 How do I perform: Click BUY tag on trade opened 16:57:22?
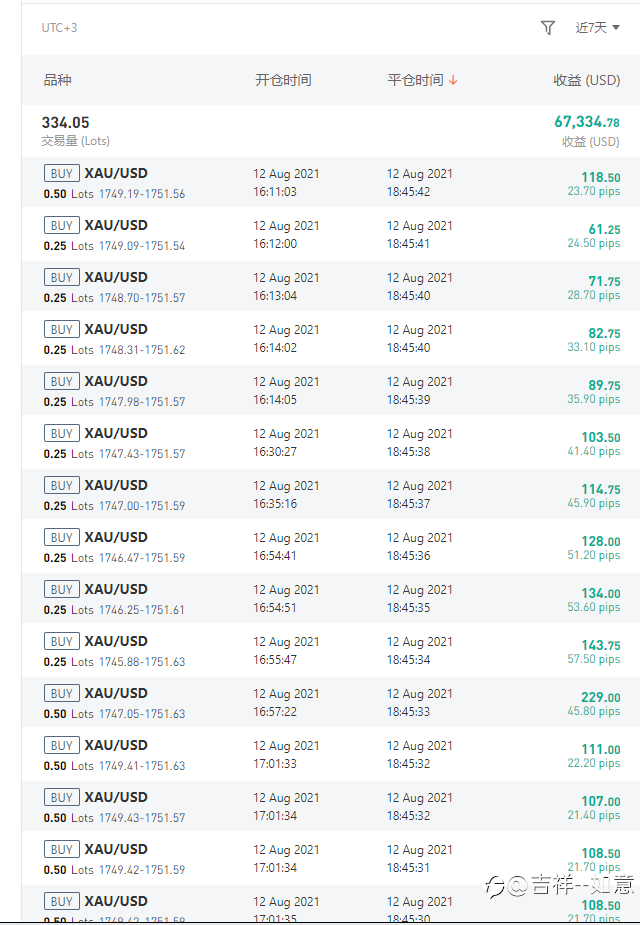pos(61,693)
